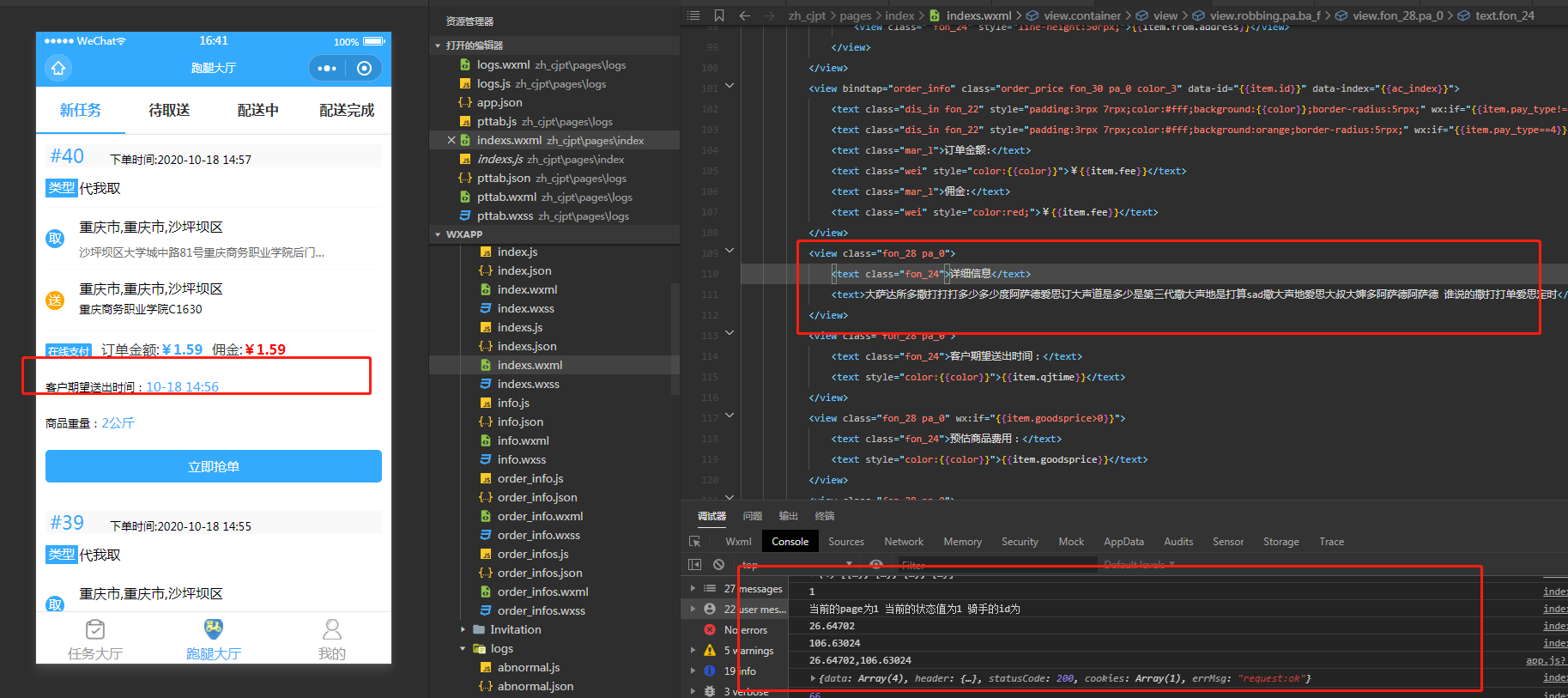This screenshot has height=698, width=1568.
Task: Expand the Invitation folder
Action: click(x=463, y=629)
